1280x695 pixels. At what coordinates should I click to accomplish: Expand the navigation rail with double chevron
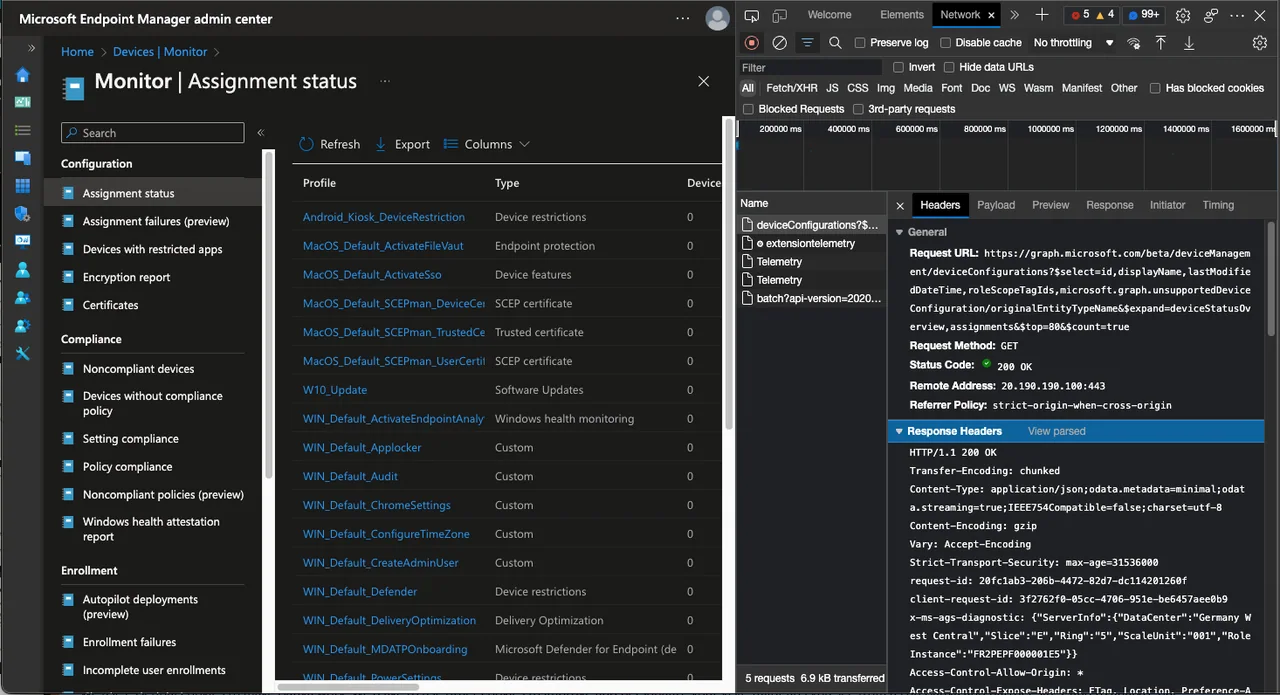coord(32,48)
